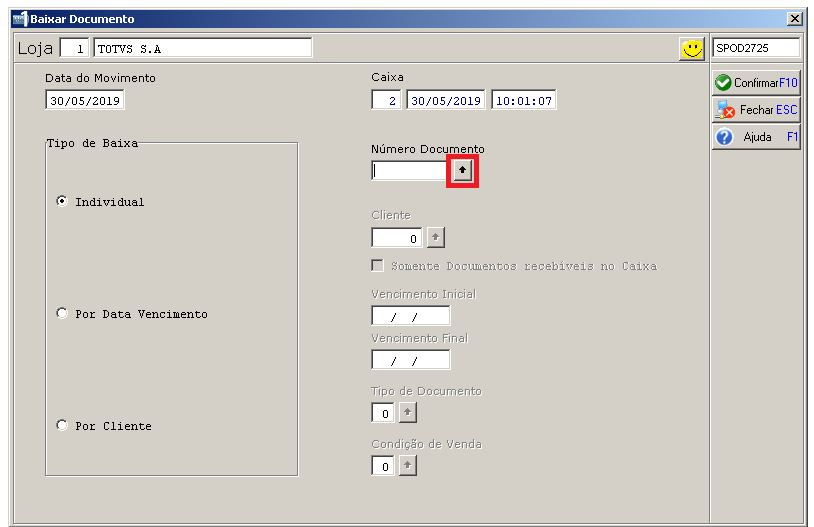Open help with the Ajuda F1 button
This screenshot has height=527, width=814.
756,137
